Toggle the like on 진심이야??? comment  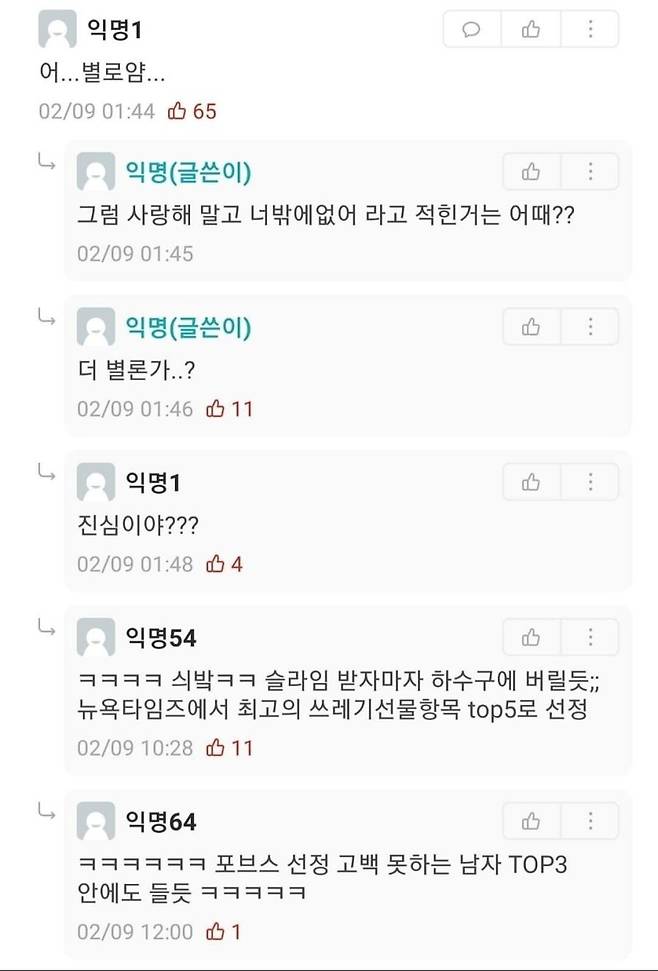(x=530, y=482)
